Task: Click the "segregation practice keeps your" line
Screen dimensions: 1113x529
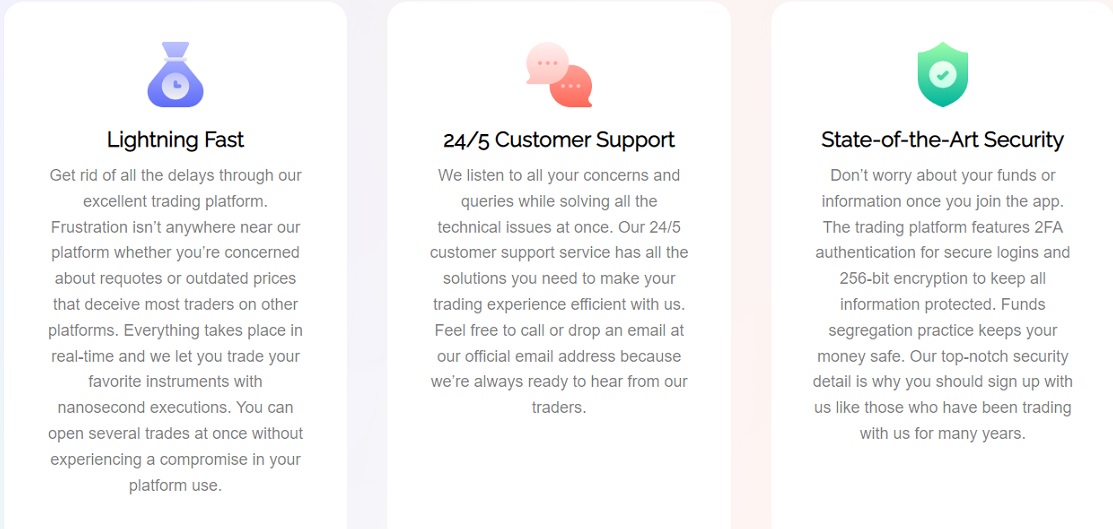Action: coord(943,330)
